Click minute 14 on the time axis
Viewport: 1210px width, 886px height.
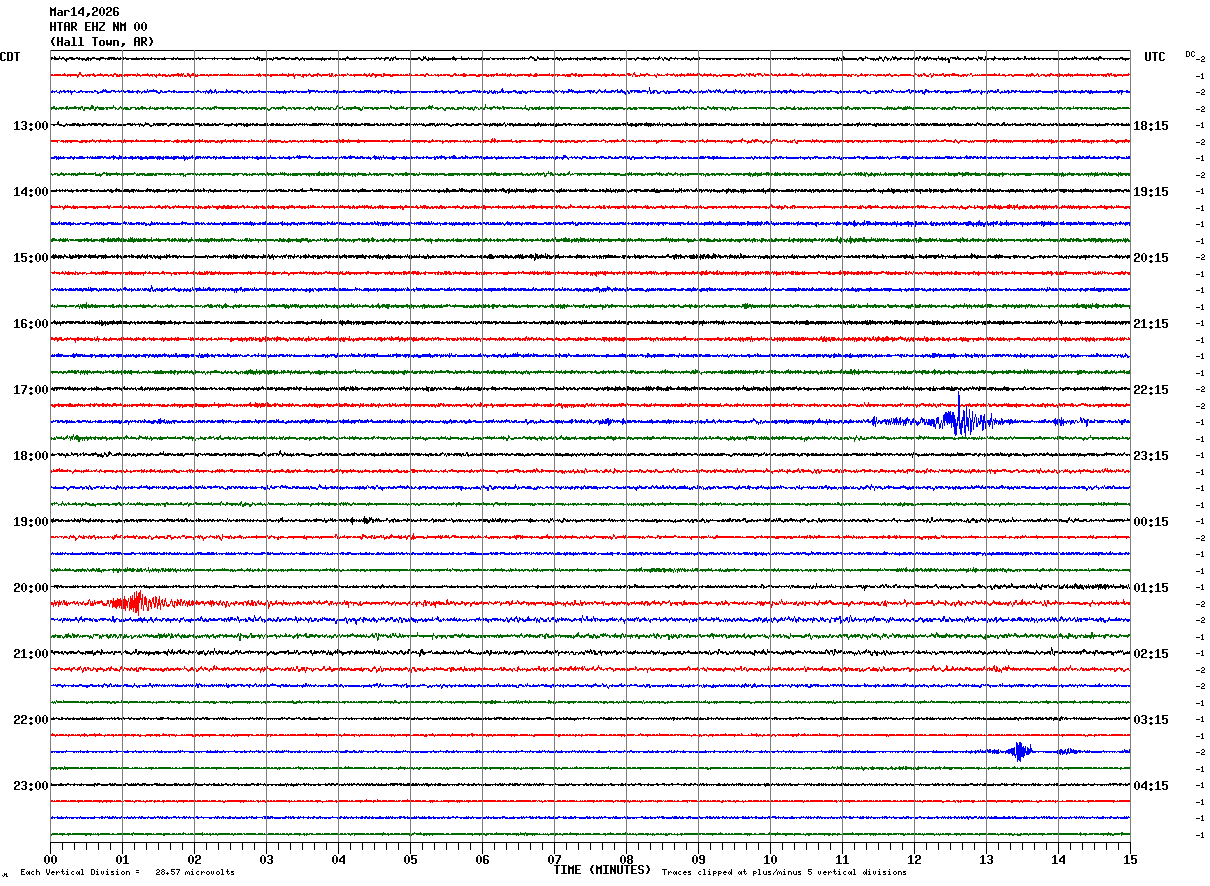pyautogui.click(x=1058, y=859)
